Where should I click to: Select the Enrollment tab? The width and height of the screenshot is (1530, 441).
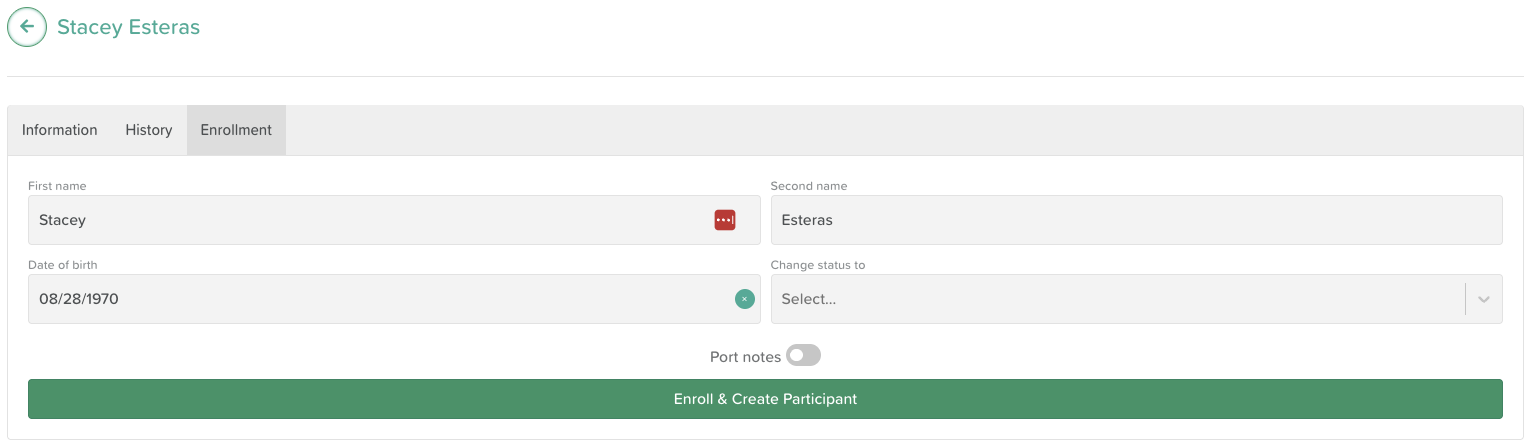pos(236,130)
